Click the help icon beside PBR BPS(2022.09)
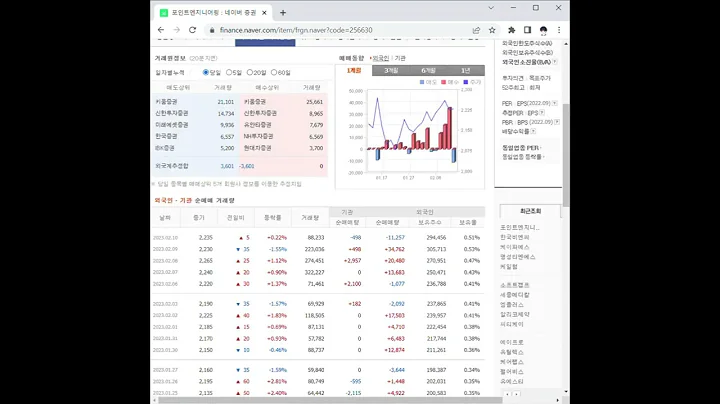Screen dimensions: 720x404 coord(557,122)
